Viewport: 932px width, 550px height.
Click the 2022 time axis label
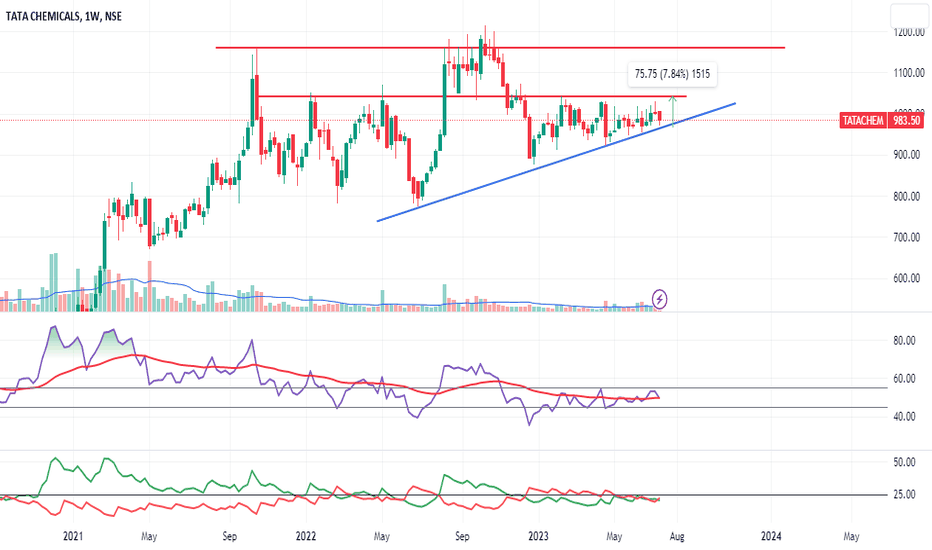(x=306, y=536)
